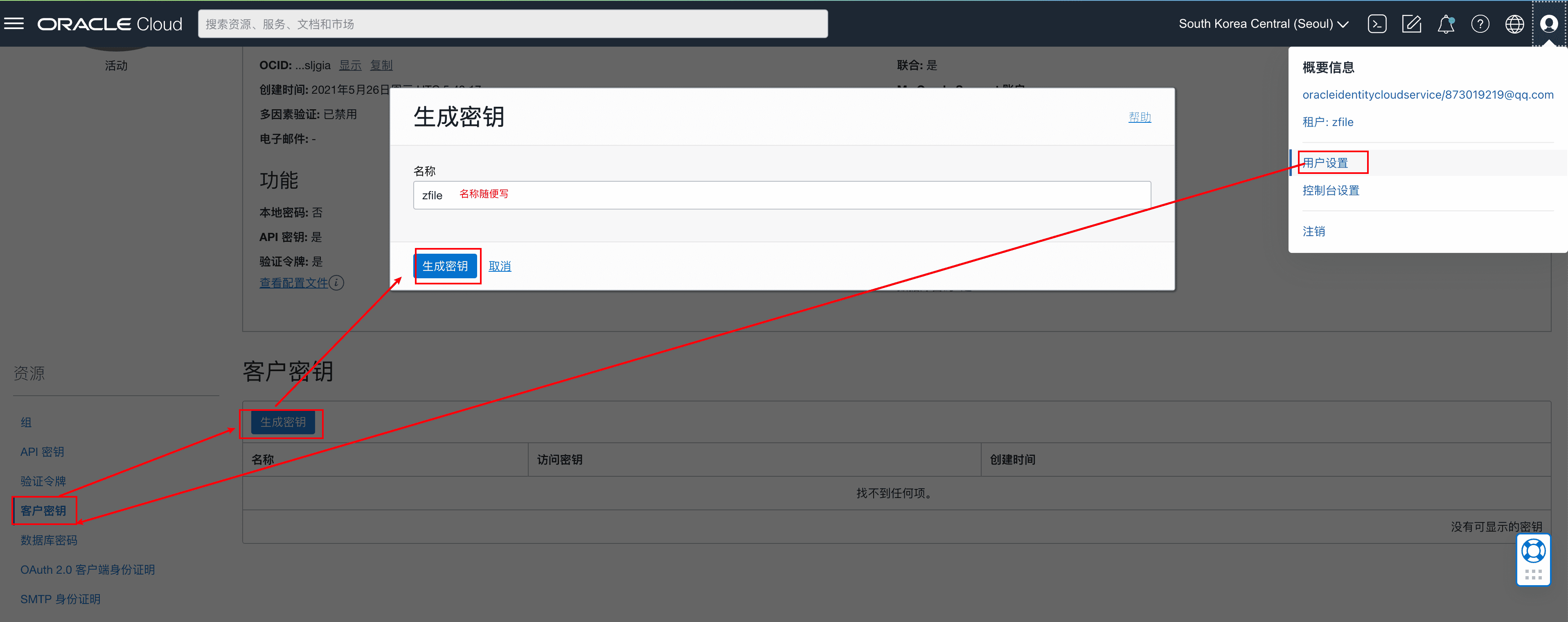Click the edit/feedback pencil icon
Image resolution: width=1568 pixels, height=622 pixels.
[1411, 24]
